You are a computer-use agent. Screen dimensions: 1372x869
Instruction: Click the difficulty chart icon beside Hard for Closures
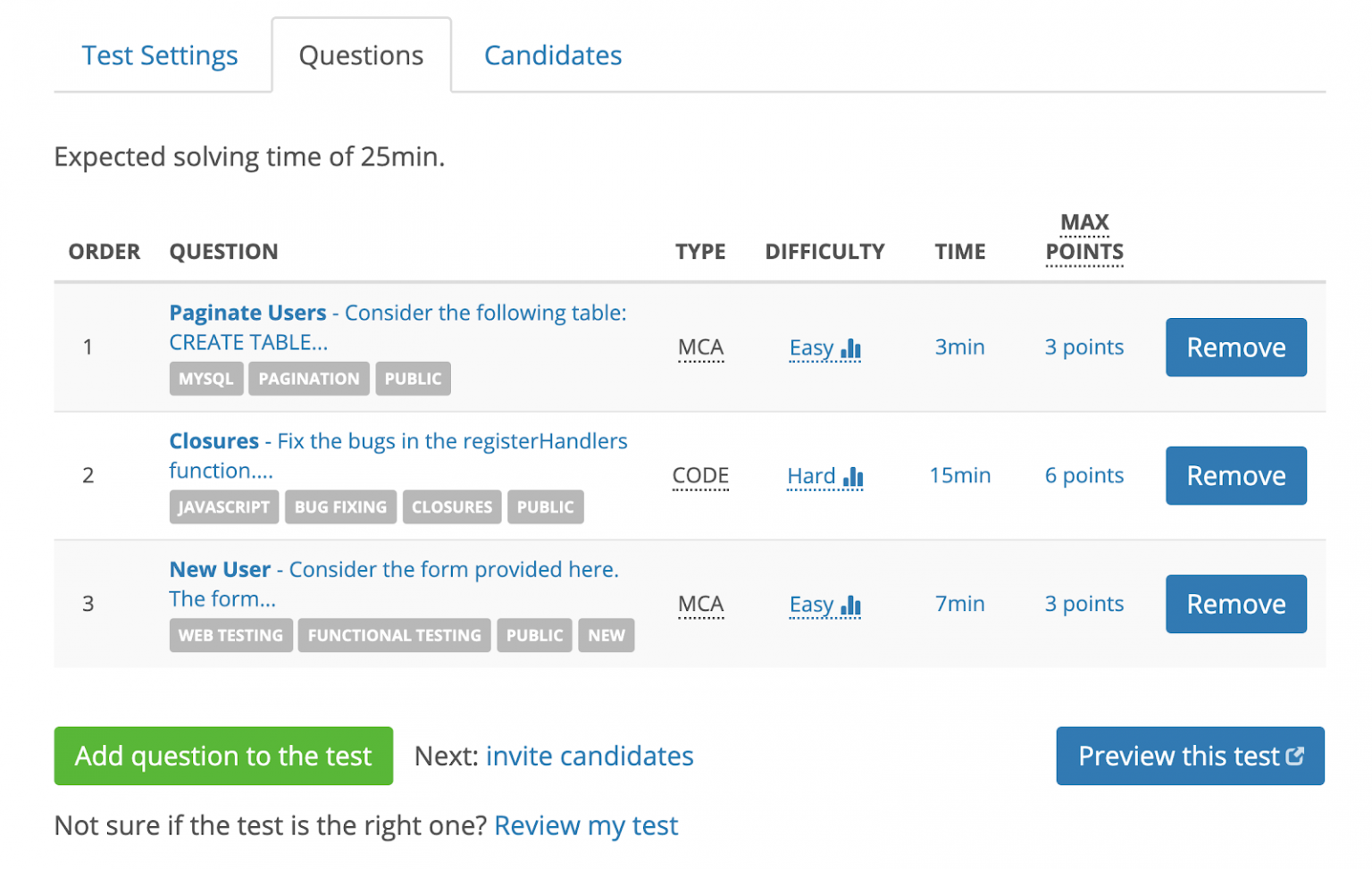pyautogui.click(x=855, y=476)
